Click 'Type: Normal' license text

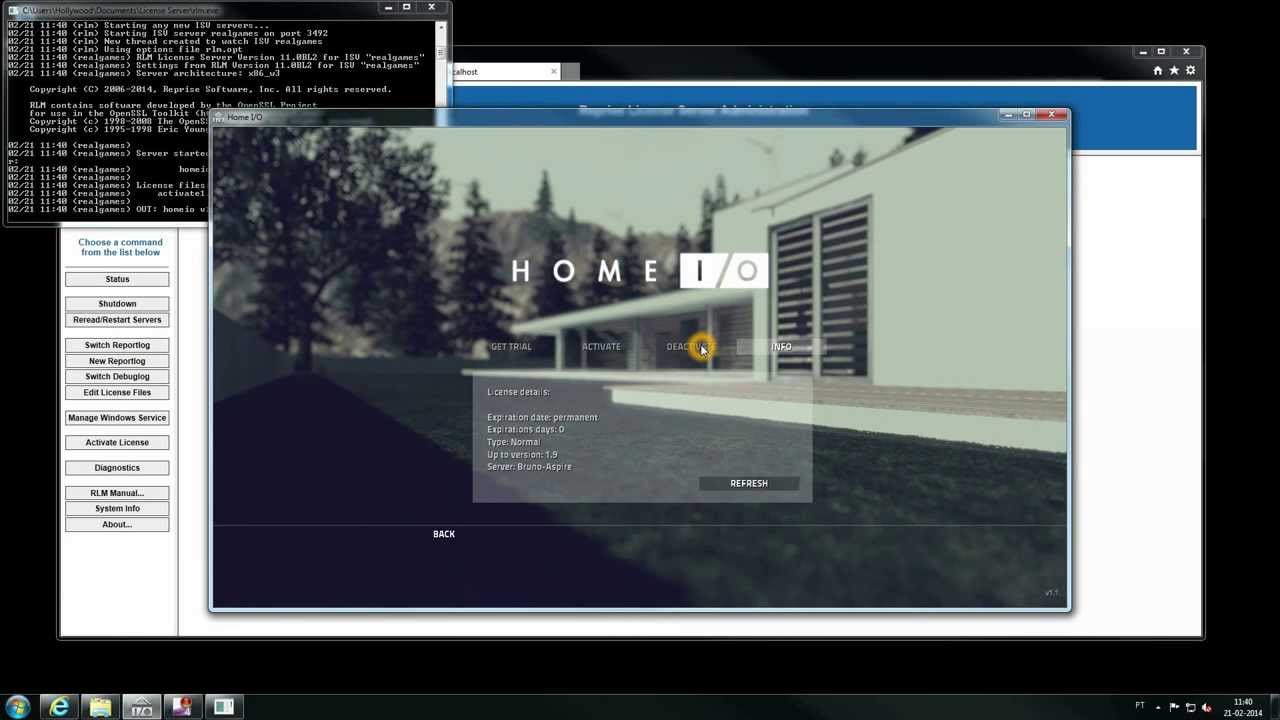click(513, 442)
